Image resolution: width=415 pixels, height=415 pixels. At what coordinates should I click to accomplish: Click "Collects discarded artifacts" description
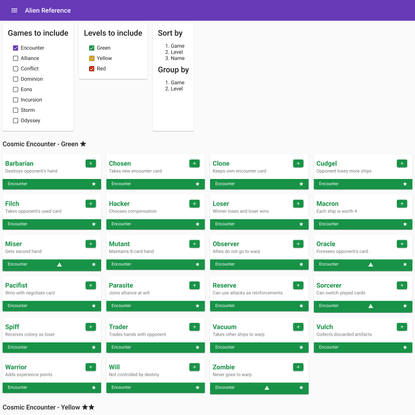tap(344, 334)
